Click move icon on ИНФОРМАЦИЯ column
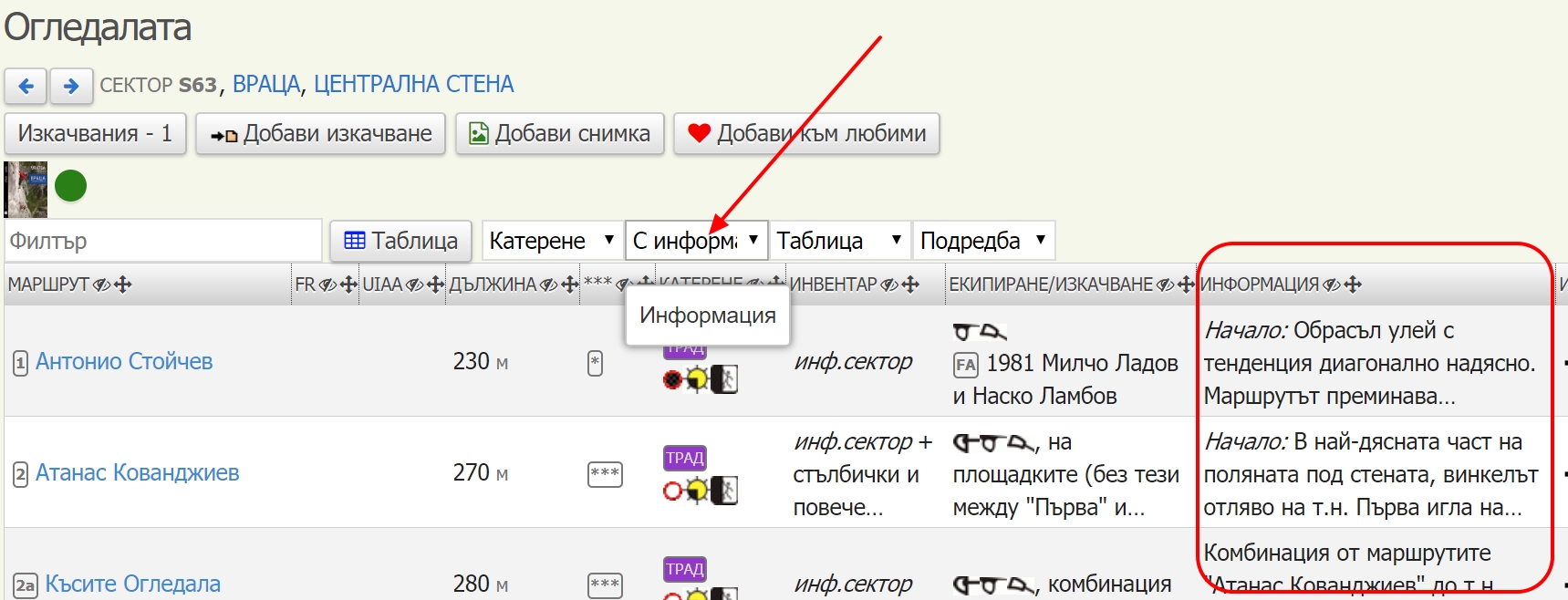Image resolution: width=1568 pixels, height=600 pixels. coord(1353,284)
